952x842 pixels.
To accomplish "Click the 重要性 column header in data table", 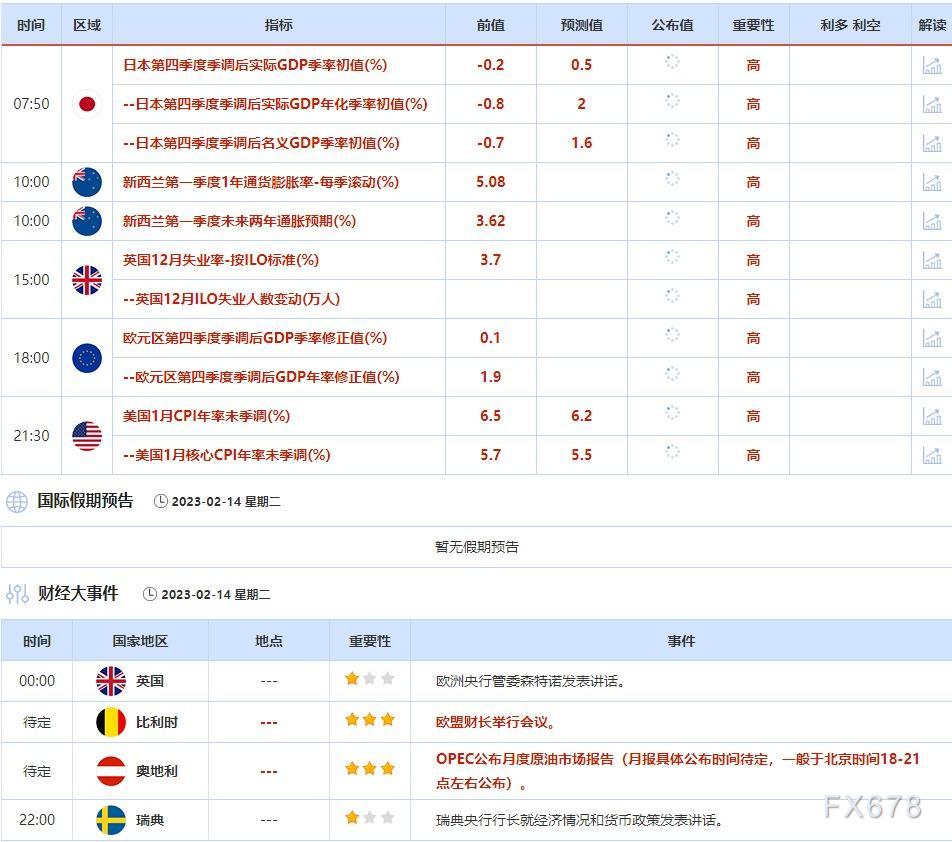I will point(753,25).
